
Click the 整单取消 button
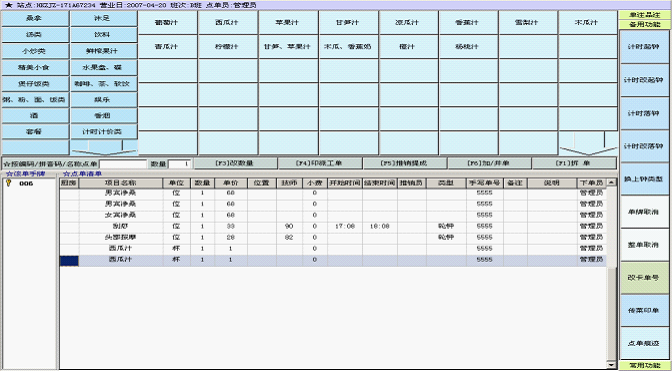pyautogui.click(x=644, y=245)
